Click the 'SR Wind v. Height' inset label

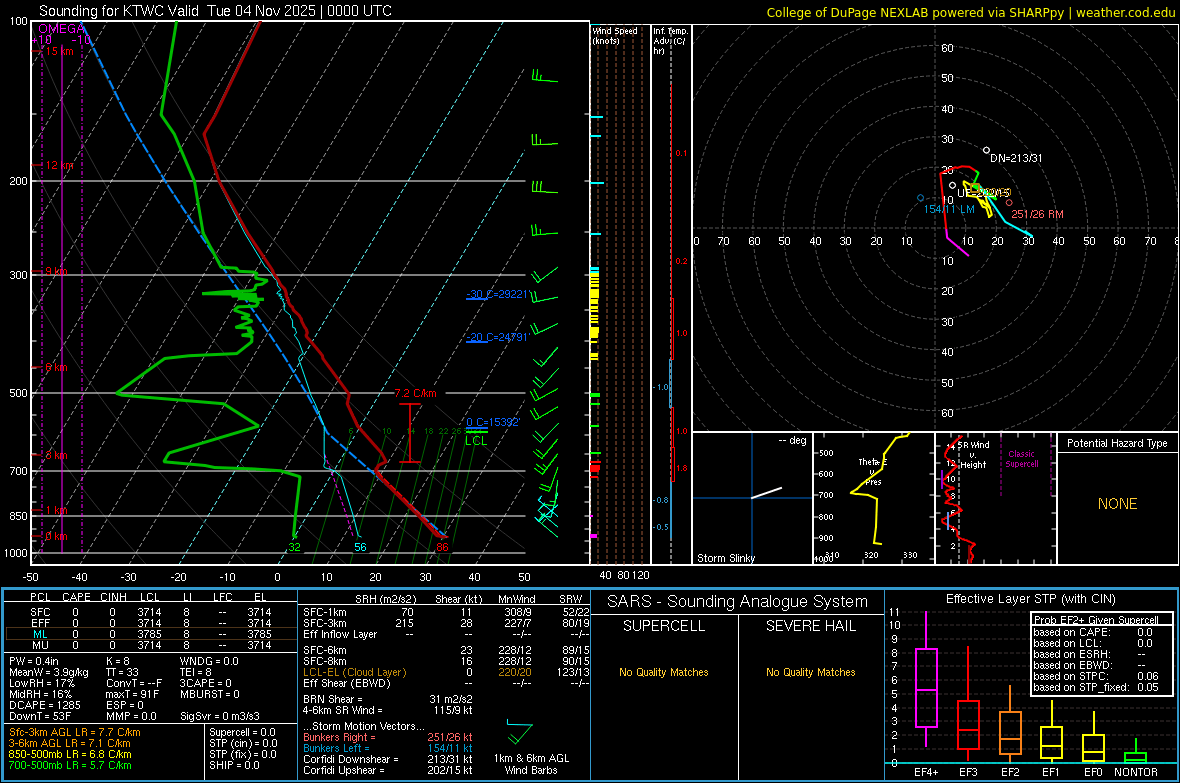[974, 455]
